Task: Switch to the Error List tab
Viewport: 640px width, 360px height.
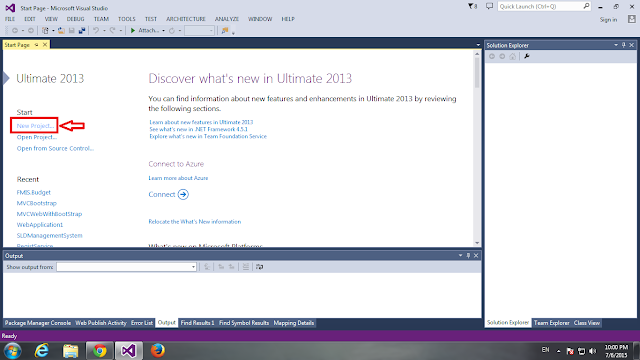Action: 142,323
